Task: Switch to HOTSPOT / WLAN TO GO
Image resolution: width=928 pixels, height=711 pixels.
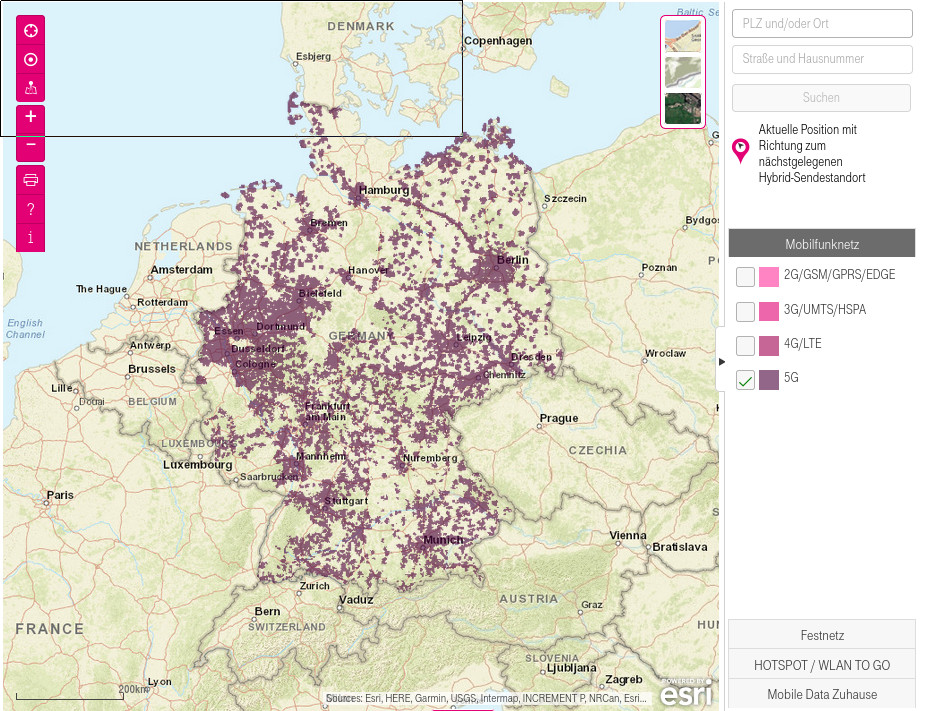Action: (821, 664)
